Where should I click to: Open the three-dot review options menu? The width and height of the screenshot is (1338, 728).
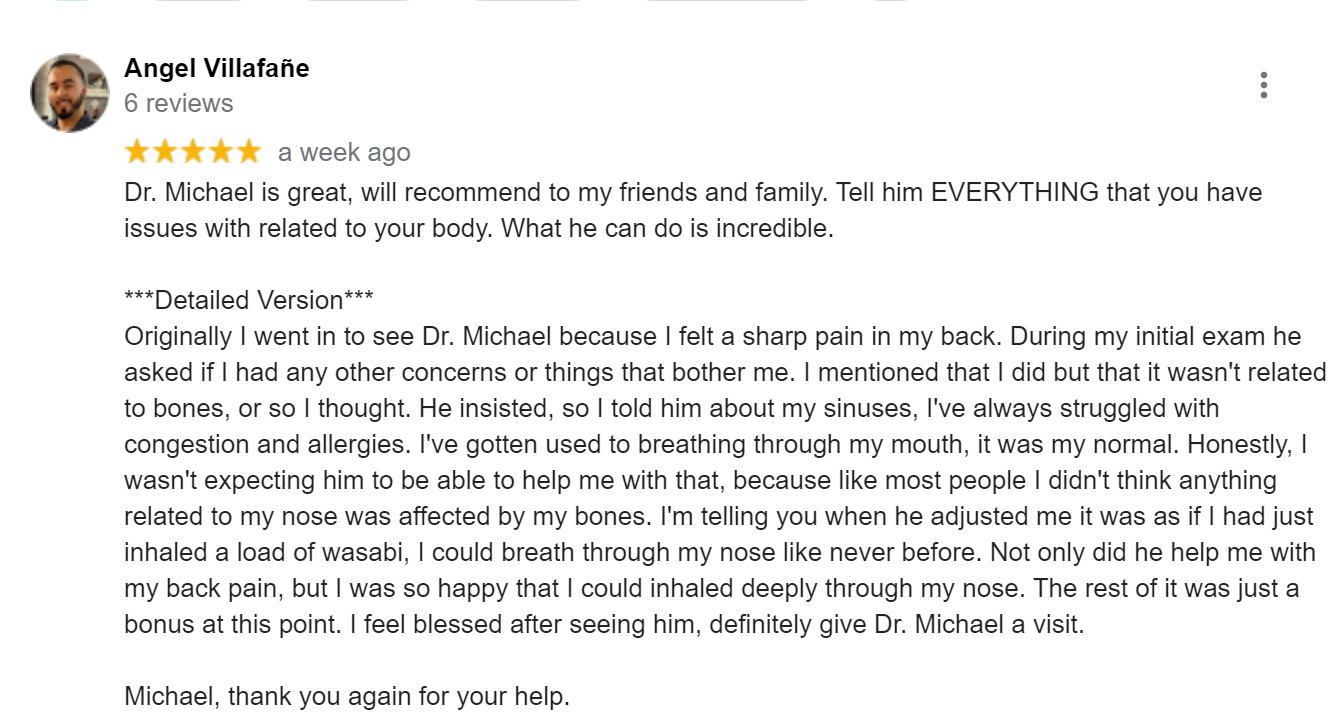[x=1264, y=85]
